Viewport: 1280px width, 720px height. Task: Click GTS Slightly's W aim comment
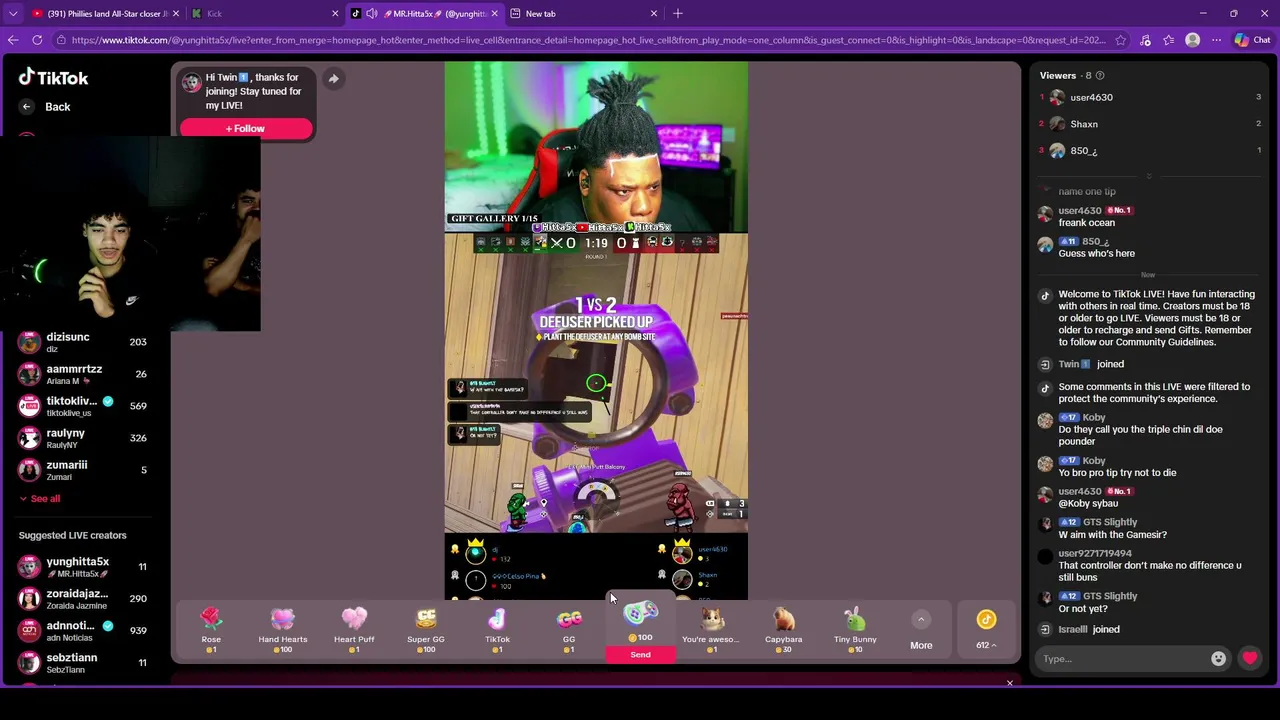click(1113, 534)
